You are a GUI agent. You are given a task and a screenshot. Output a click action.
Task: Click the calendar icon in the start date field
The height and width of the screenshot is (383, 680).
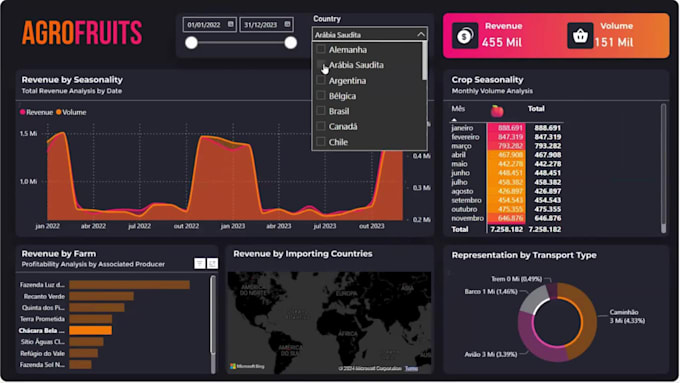tap(231, 24)
